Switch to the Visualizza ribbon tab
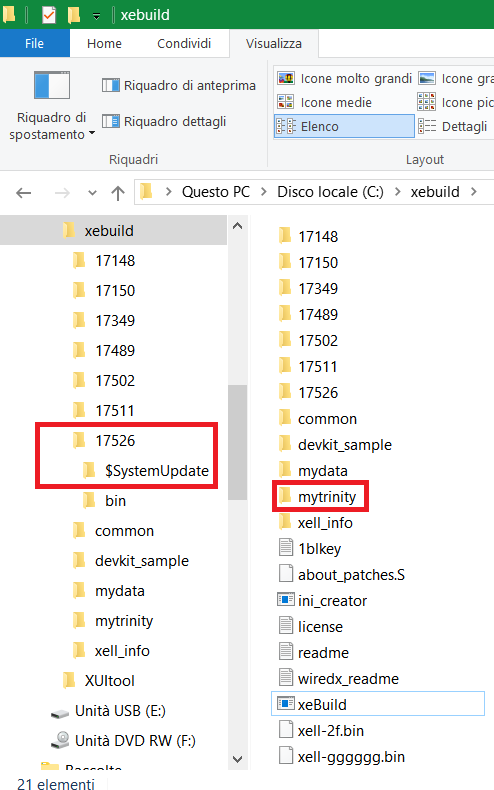 [274, 44]
